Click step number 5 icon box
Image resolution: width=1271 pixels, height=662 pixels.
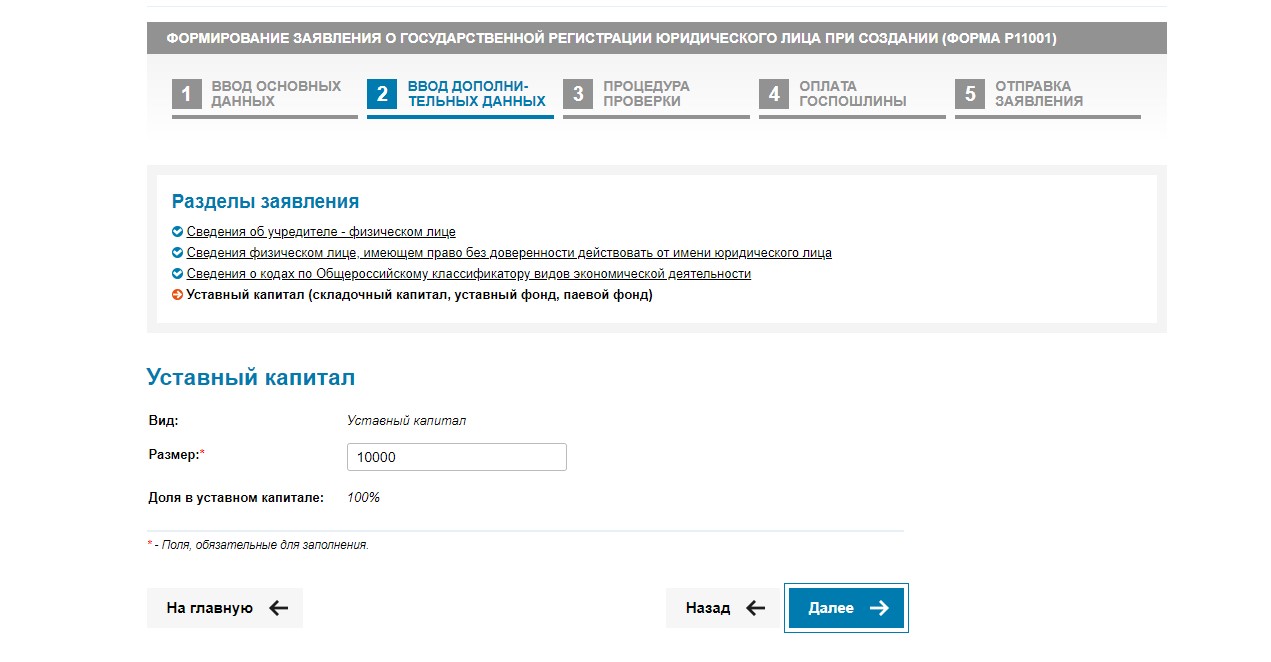pos(970,94)
